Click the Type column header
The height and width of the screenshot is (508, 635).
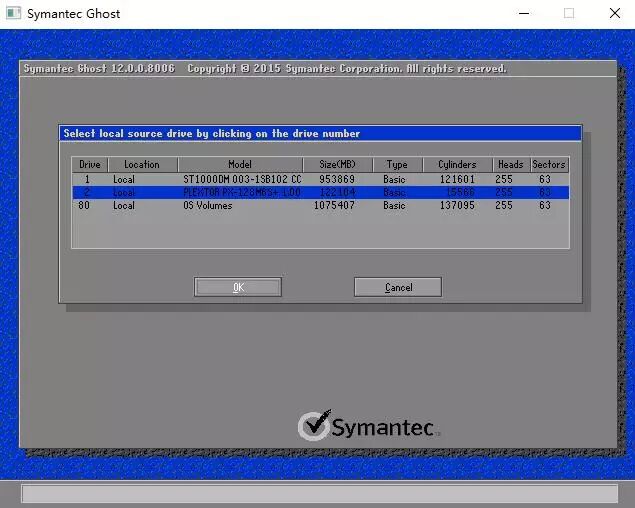tap(397, 164)
